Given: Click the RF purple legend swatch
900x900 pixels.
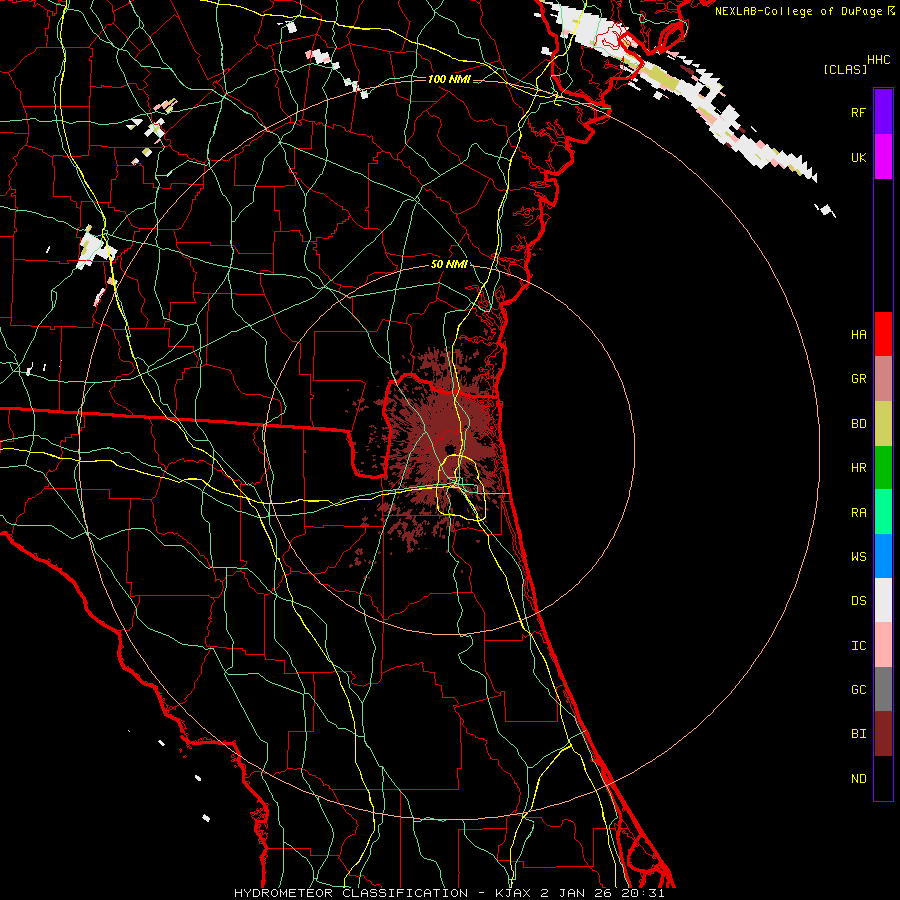Looking at the screenshot, I should 883,112.
